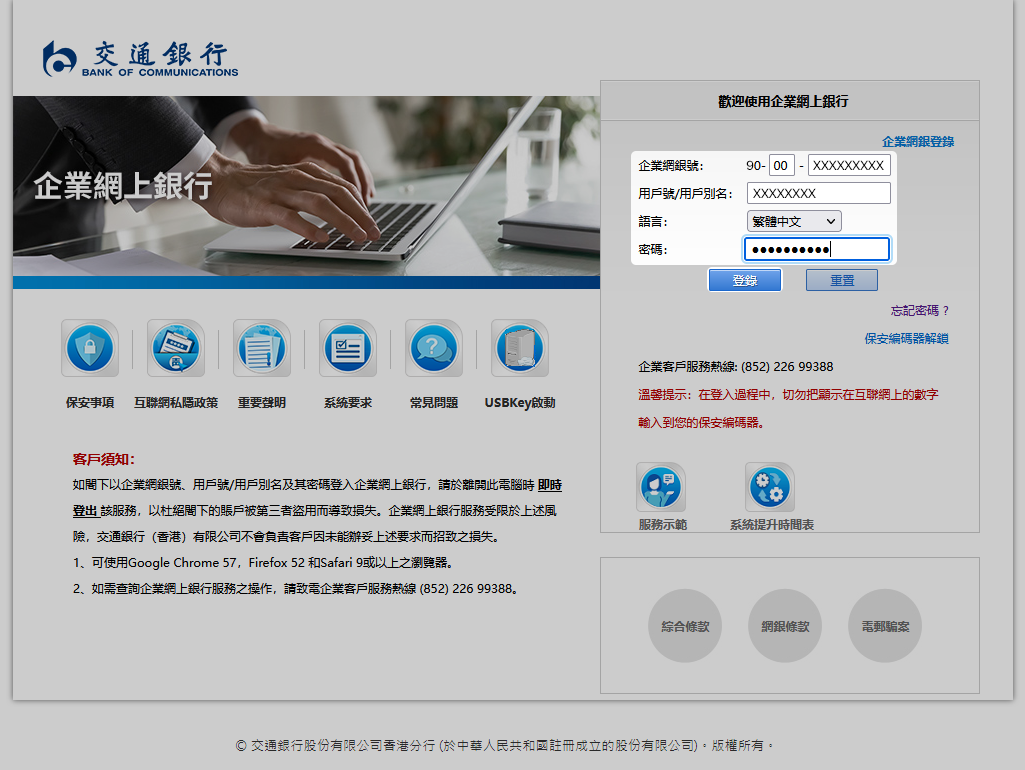
Task: Click the 服務示範 label text
Action: click(663, 525)
